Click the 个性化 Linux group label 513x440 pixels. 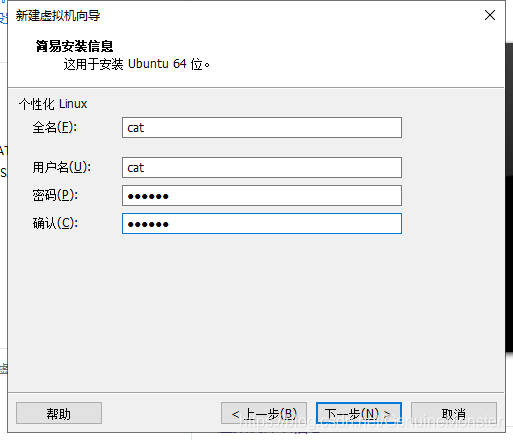click(53, 104)
